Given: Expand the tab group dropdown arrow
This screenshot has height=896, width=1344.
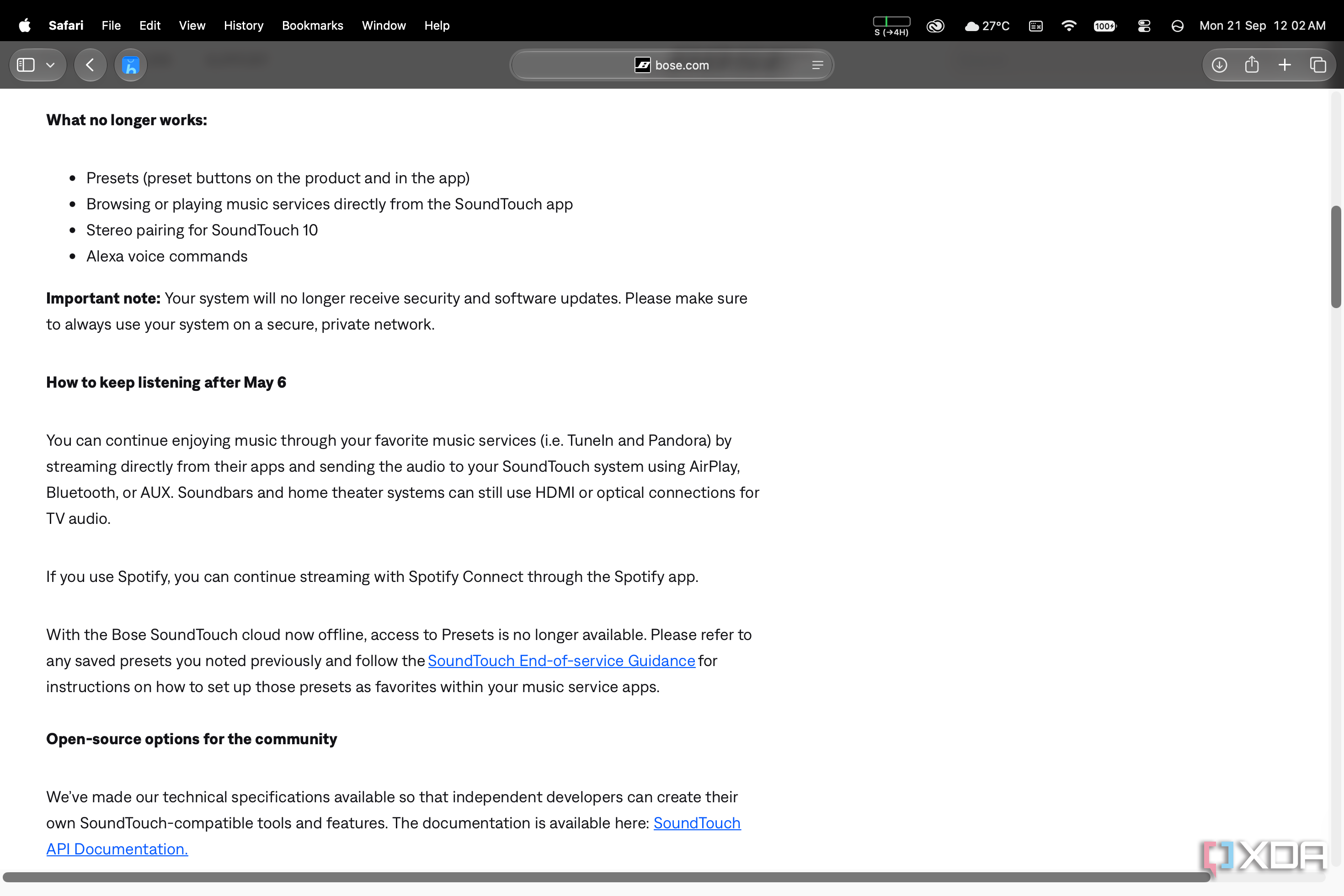Looking at the screenshot, I should click(50, 65).
